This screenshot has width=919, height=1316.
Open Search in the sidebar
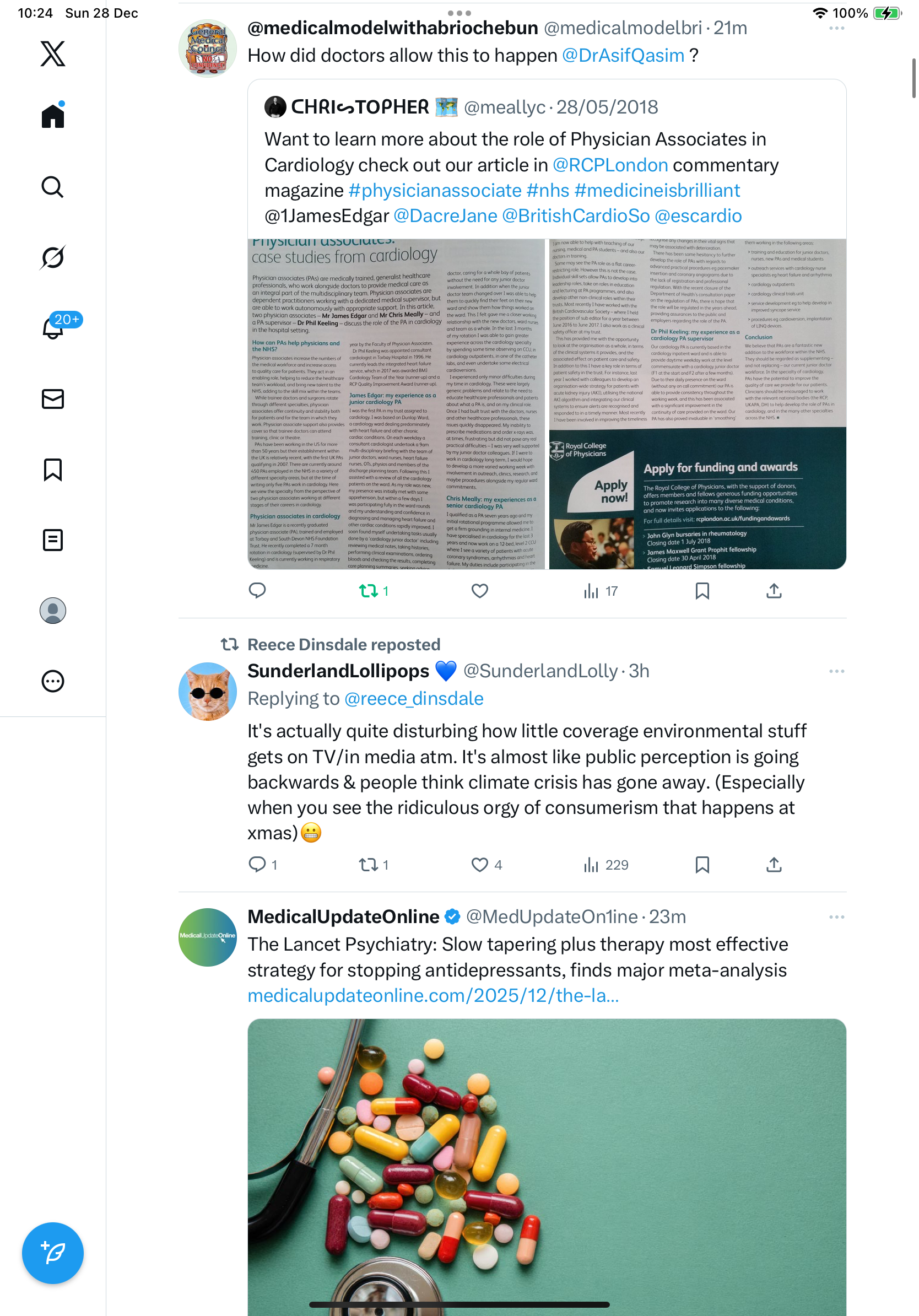(x=53, y=187)
